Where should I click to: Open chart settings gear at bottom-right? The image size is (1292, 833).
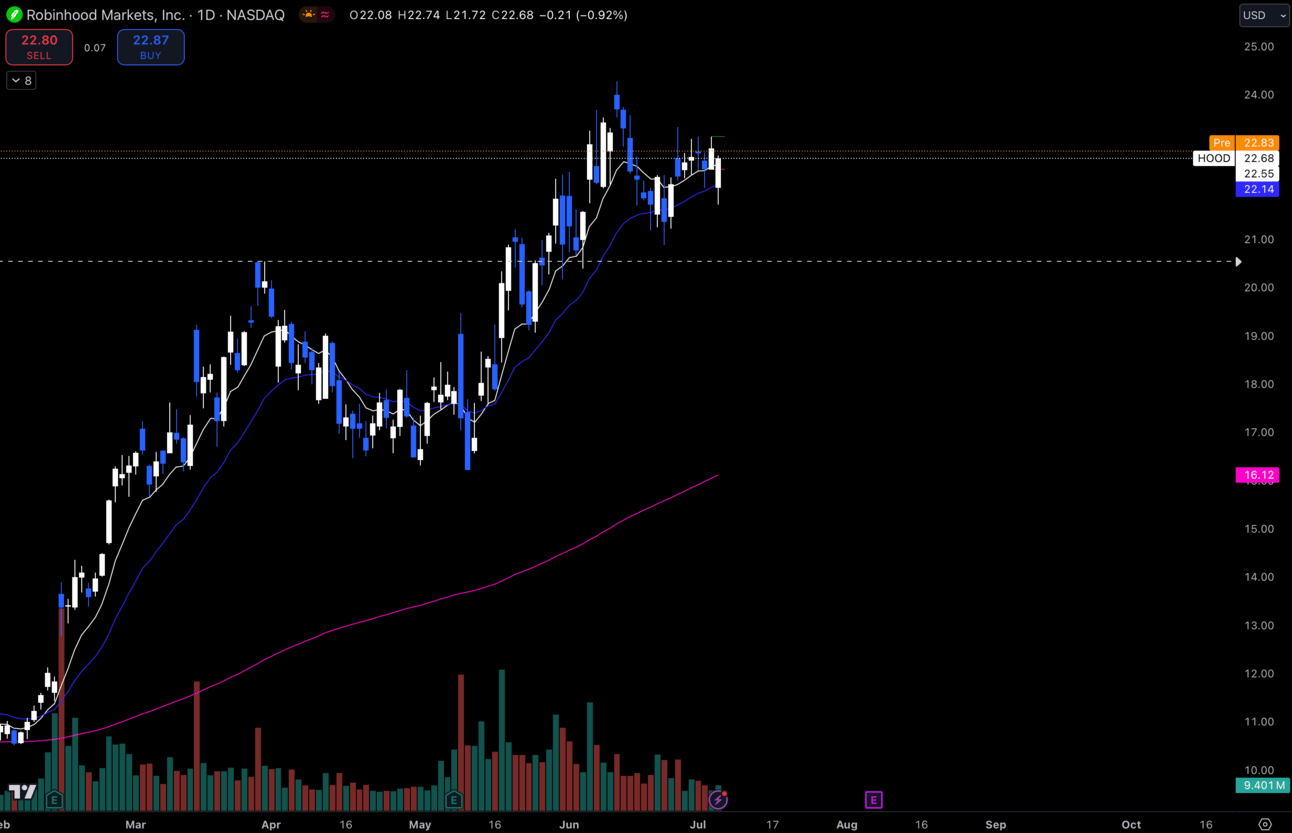tap(1265, 825)
